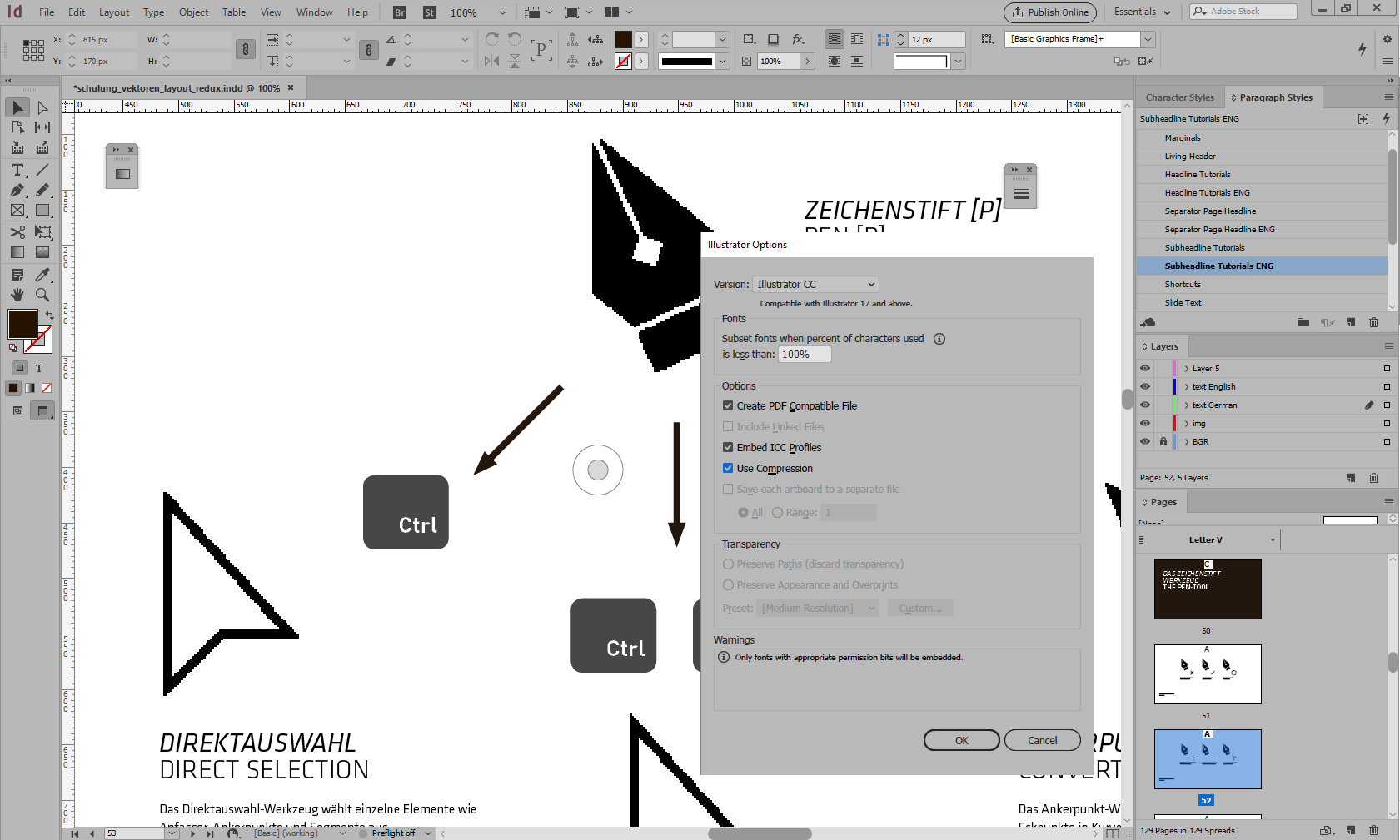
Task: Click the fx effects icon
Action: (x=798, y=39)
